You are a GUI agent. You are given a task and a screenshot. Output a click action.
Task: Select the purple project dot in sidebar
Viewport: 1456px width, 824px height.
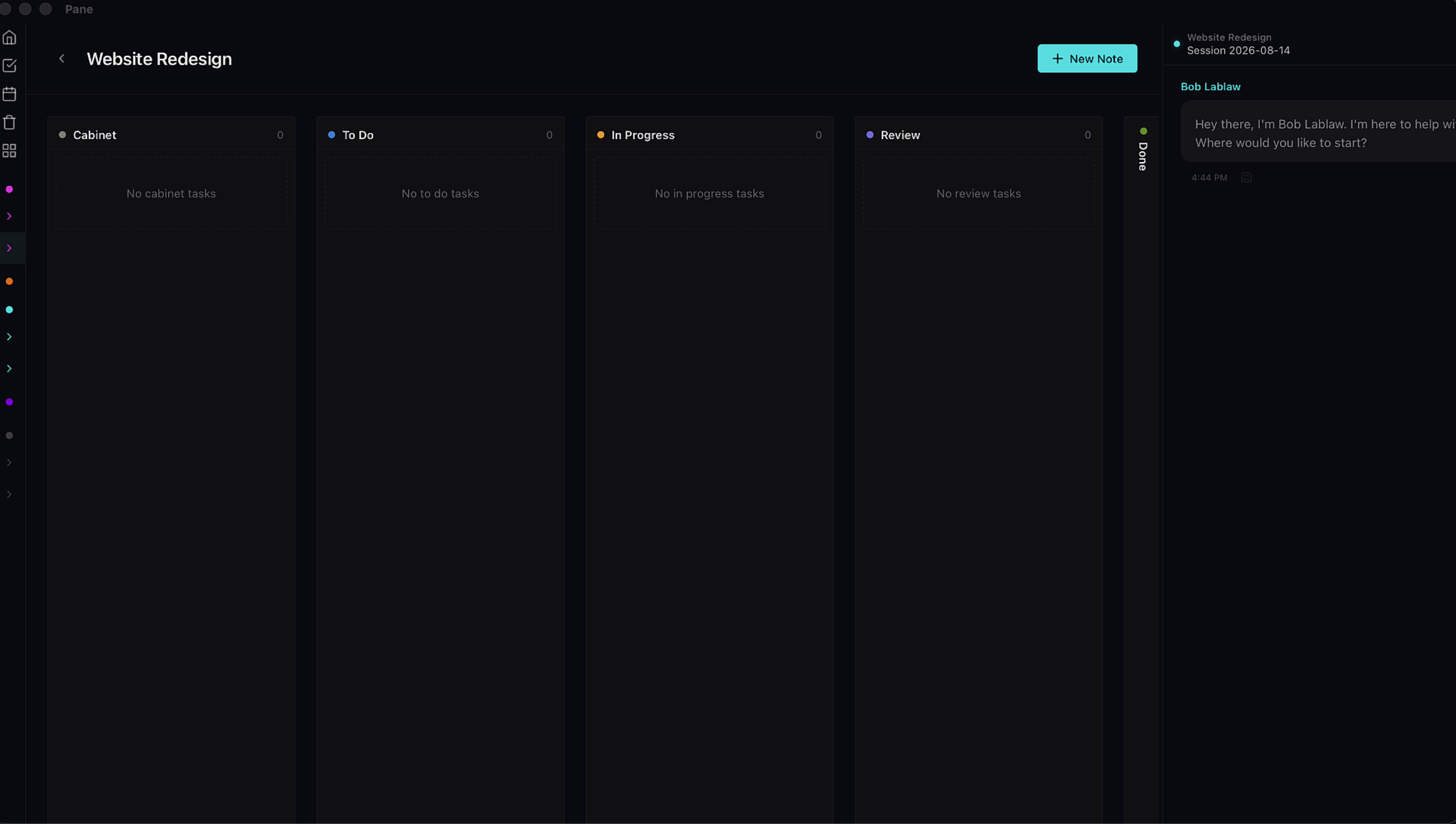coord(9,402)
